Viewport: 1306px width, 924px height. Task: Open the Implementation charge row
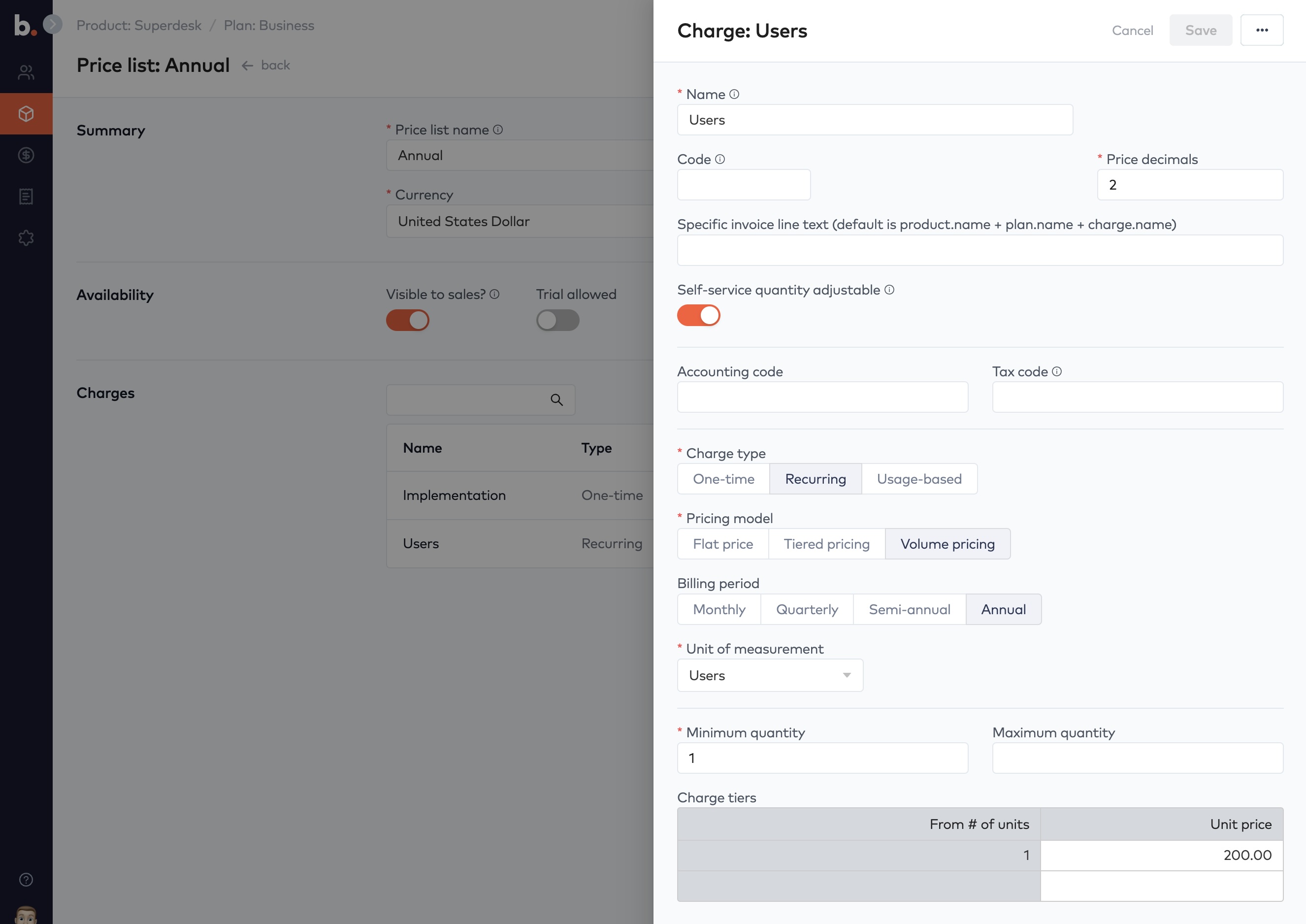[520, 495]
